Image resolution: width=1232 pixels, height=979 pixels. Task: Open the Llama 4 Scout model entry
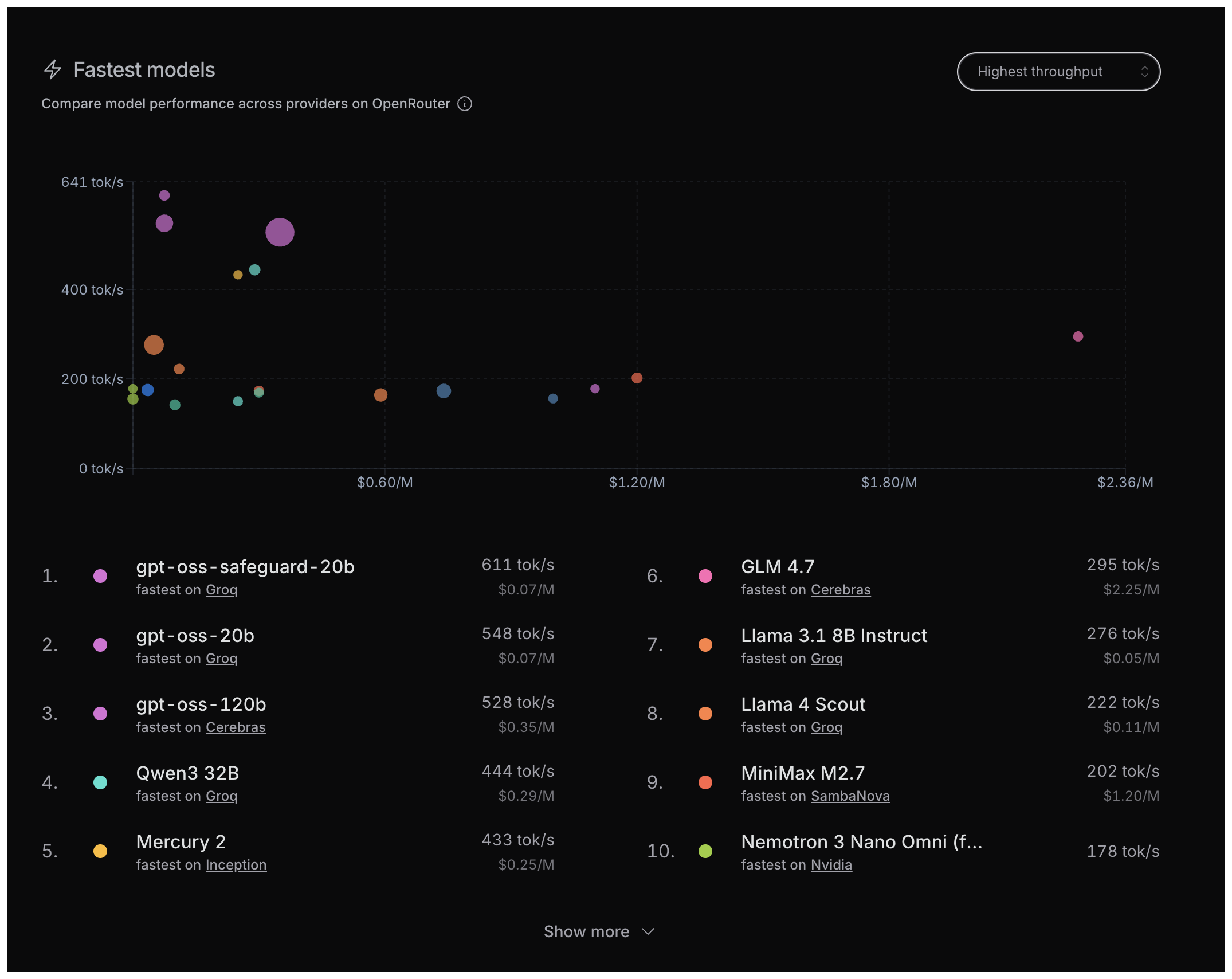803,704
